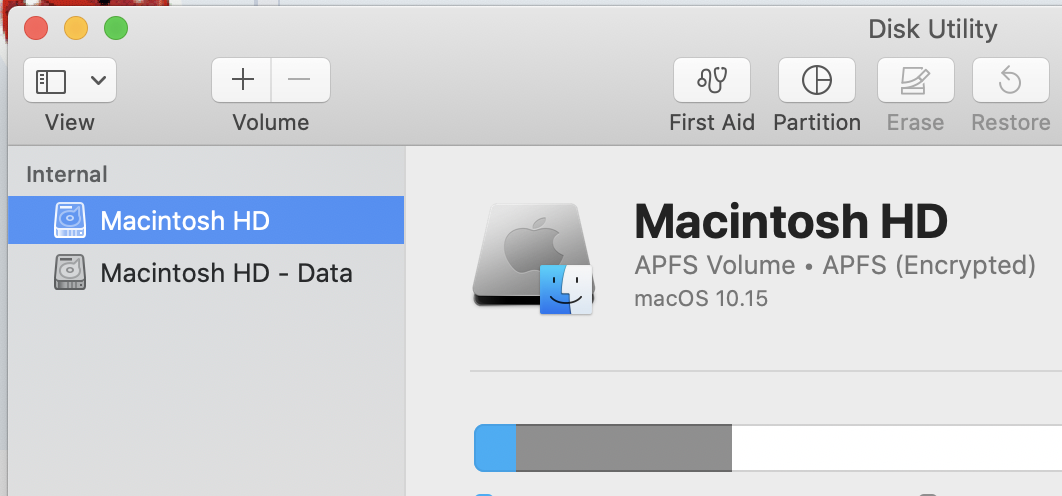The width and height of the screenshot is (1062, 496).
Task: Click the large Macintosh HD drive image
Action: (533, 259)
